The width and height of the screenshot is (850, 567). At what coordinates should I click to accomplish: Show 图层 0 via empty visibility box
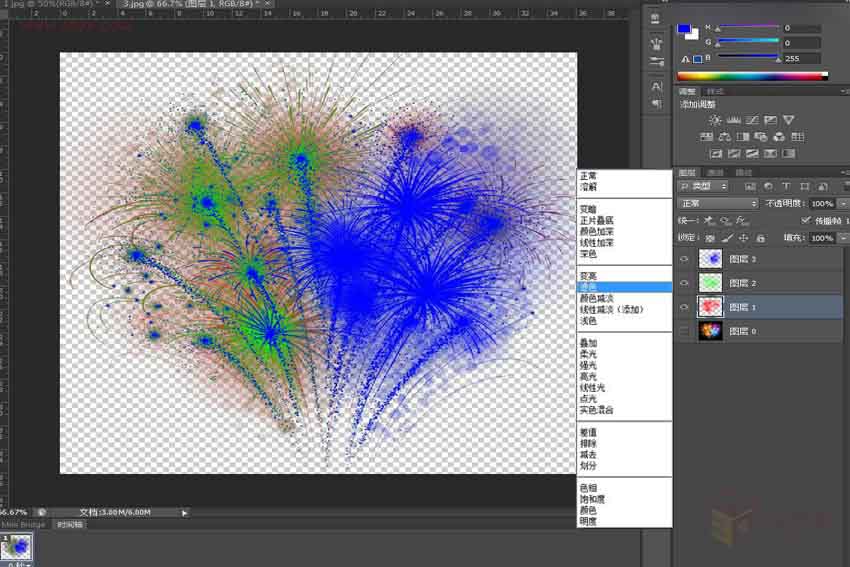(684, 331)
